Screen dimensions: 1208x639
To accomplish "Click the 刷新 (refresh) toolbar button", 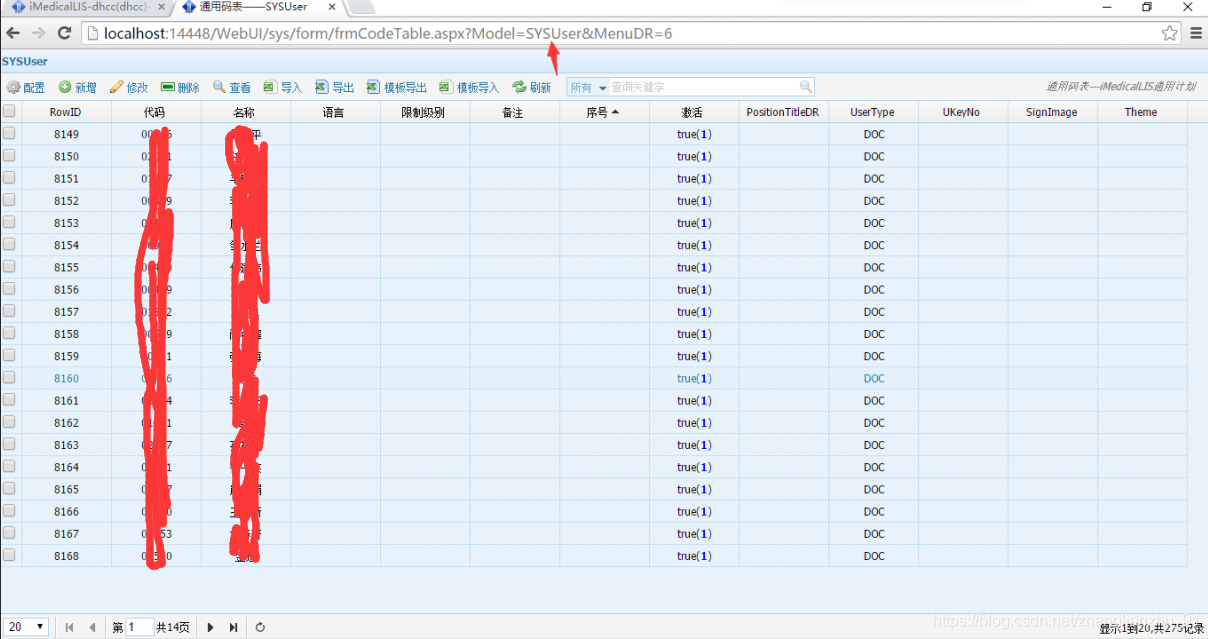I will coord(532,88).
